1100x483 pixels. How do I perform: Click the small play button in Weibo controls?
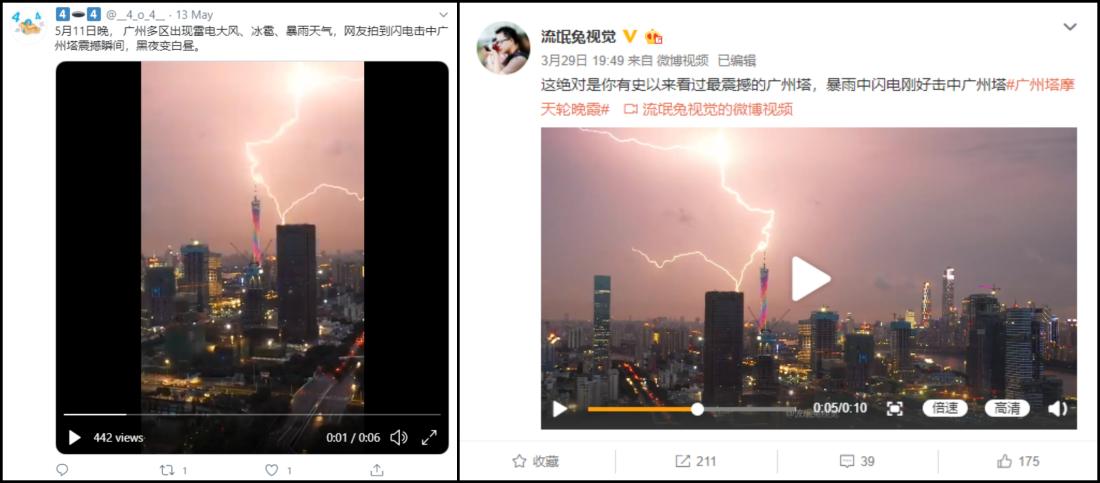tap(559, 409)
